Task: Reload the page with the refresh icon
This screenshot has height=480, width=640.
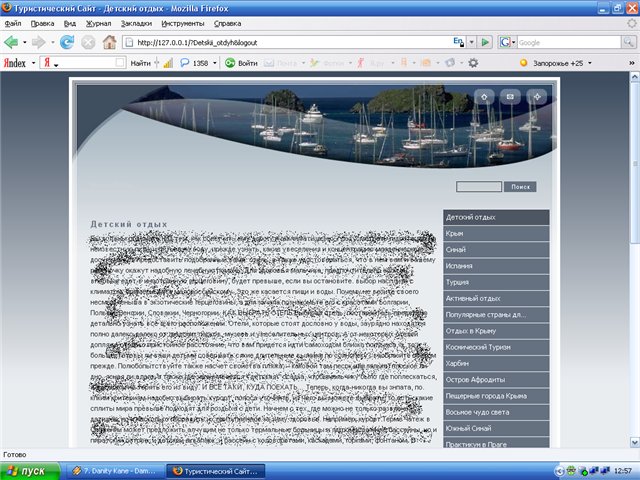Action: (67, 42)
